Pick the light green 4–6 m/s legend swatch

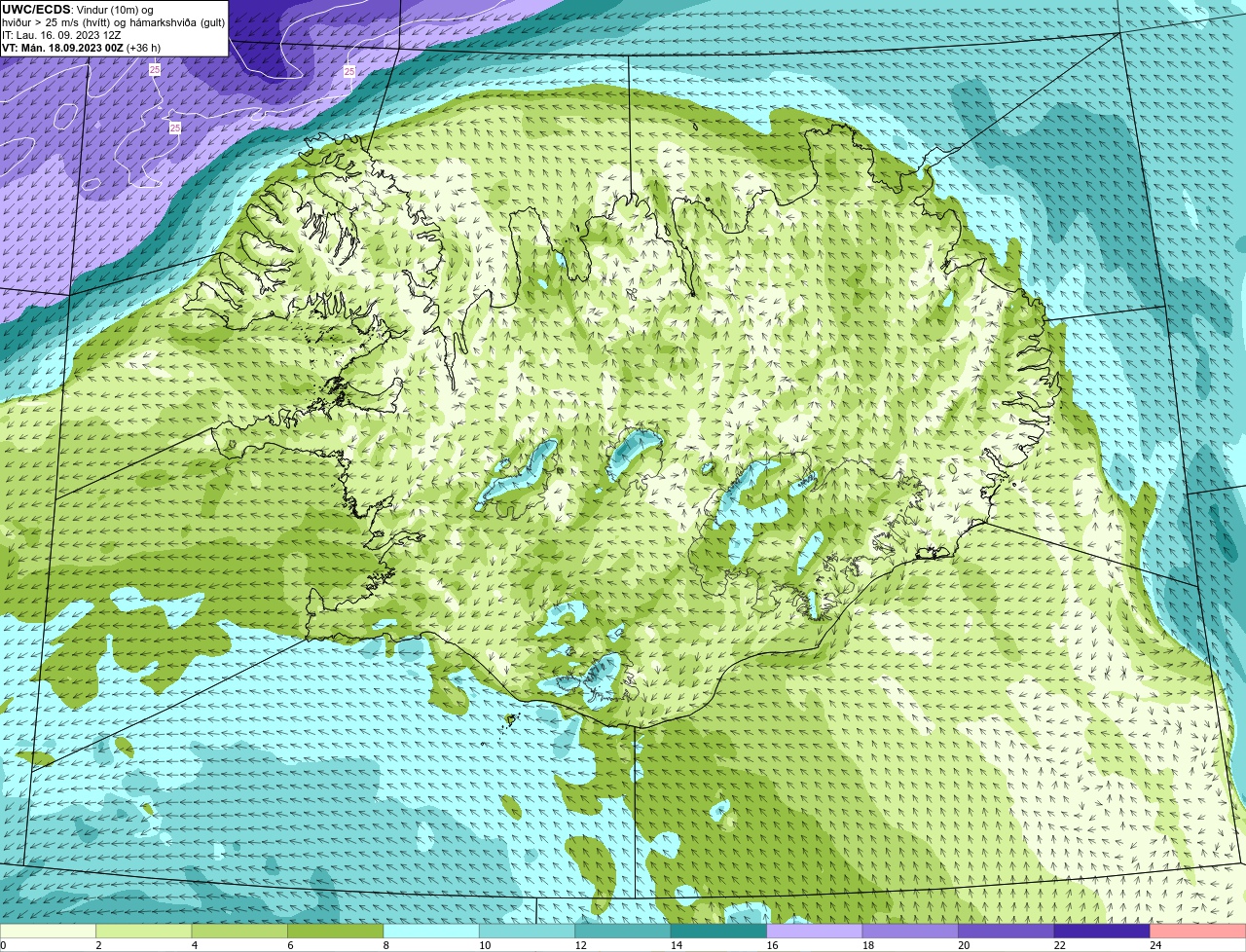point(239,931)
